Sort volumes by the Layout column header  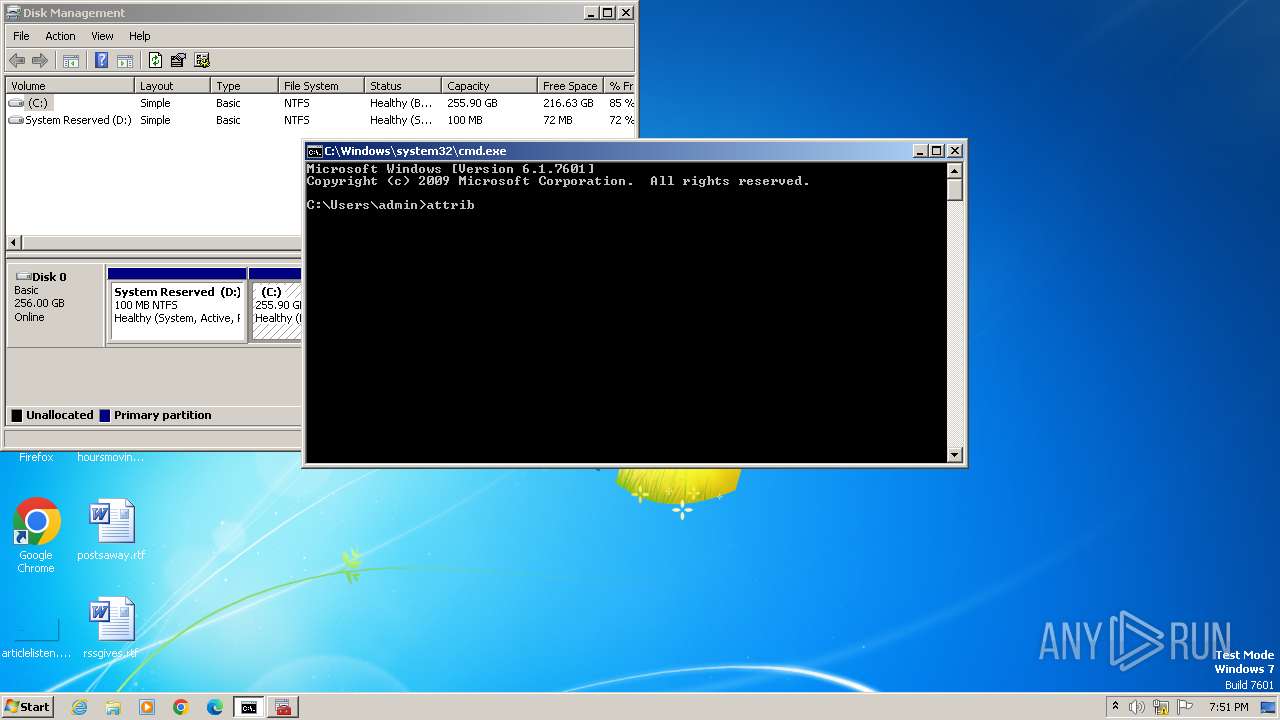click(172, 86)
